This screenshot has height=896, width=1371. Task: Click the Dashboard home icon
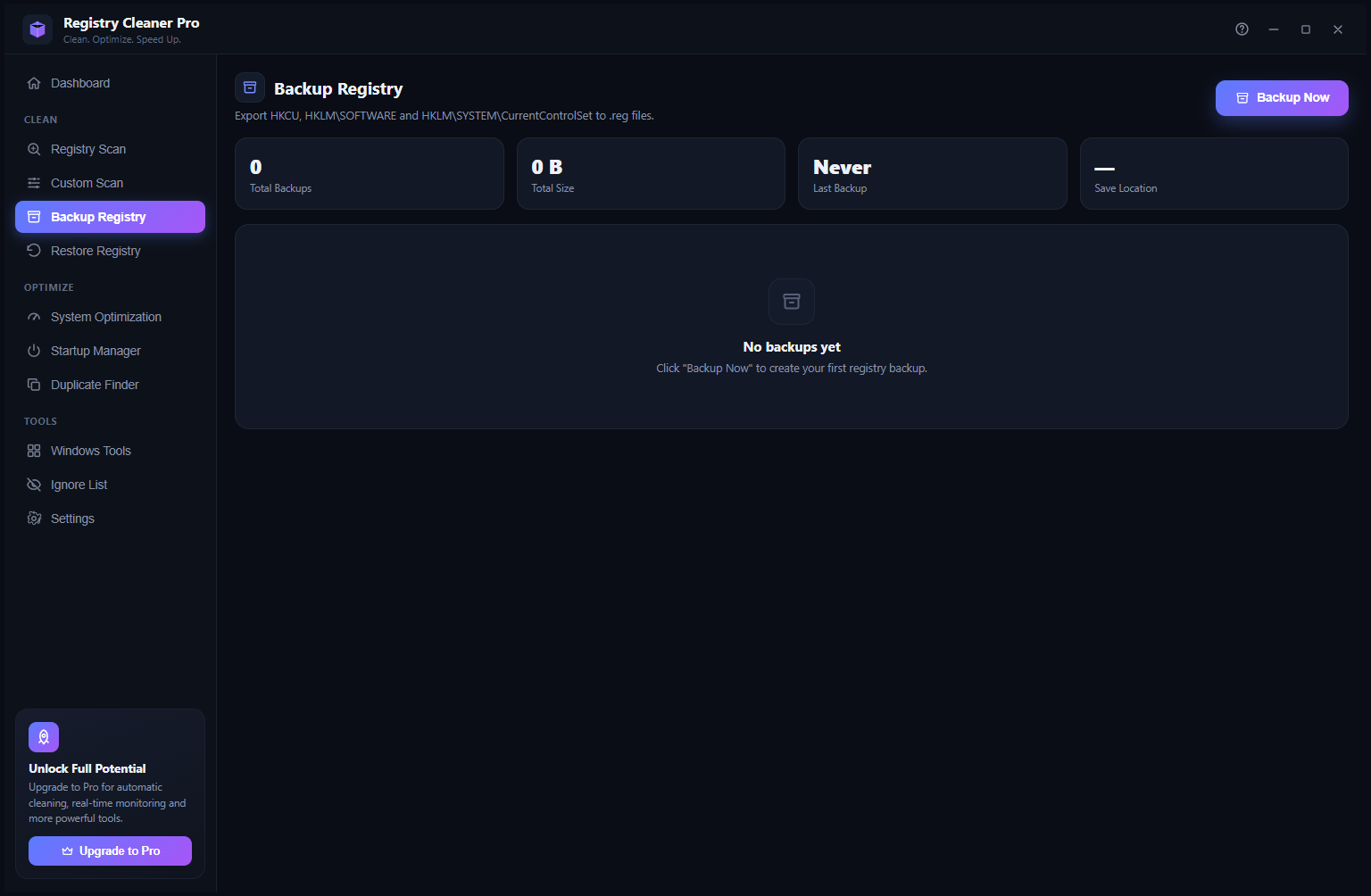(x=34, y=83)
